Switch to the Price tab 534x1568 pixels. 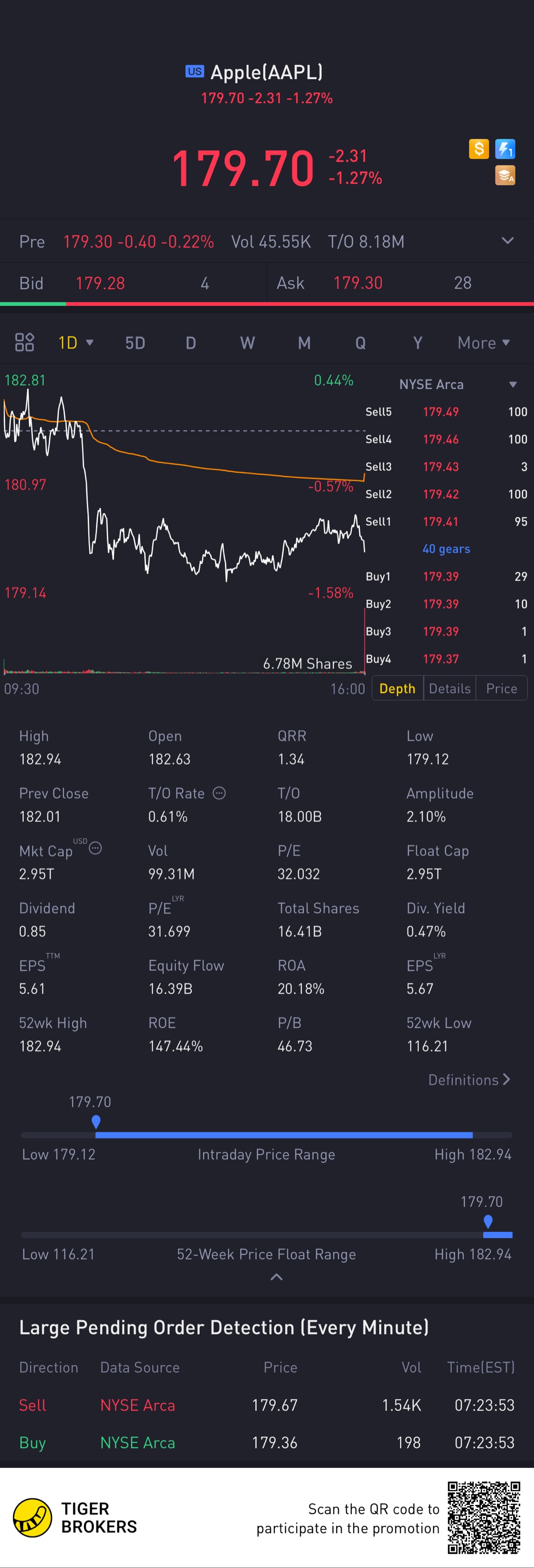(x=501, y=689)
